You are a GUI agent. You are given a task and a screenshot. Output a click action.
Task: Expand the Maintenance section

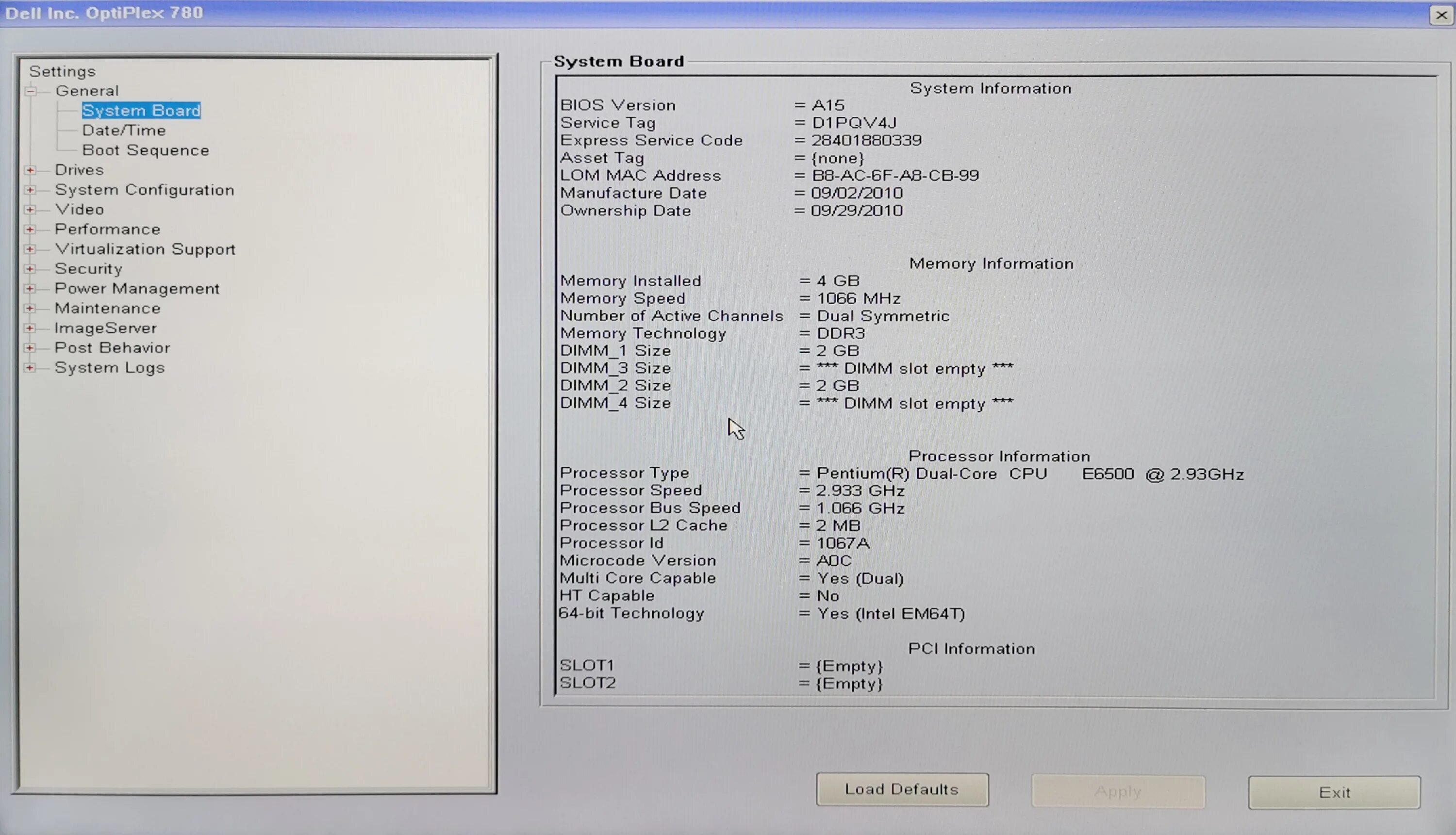click(32, 308)
